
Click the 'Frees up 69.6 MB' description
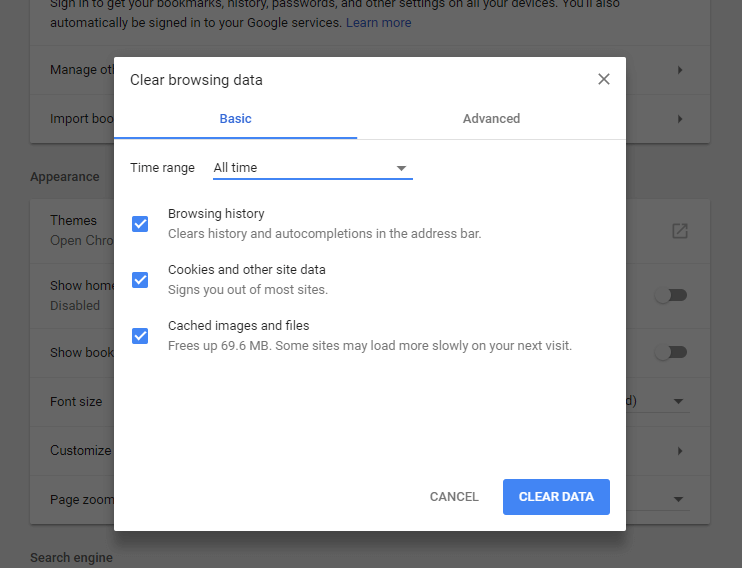click(x=370, y=346)
